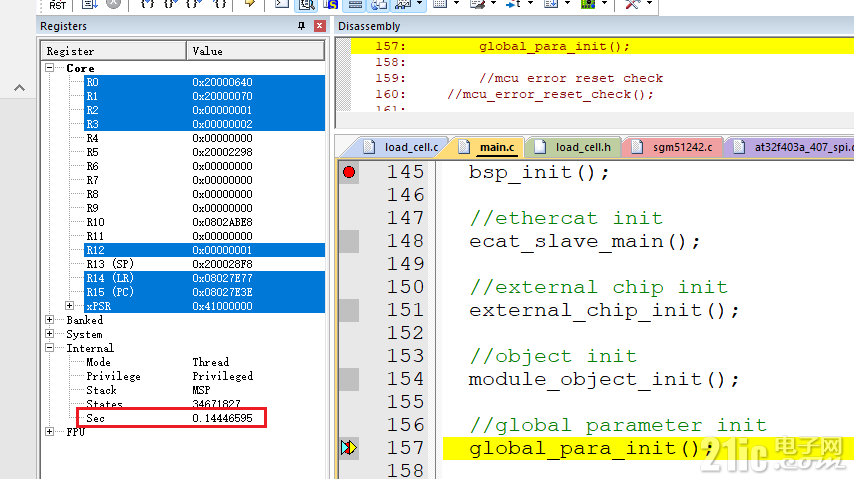Viewport: 854px width, 479px height.
Task: Expand the Banked register group
Action: pyautogui.click(x=50, y=319)
